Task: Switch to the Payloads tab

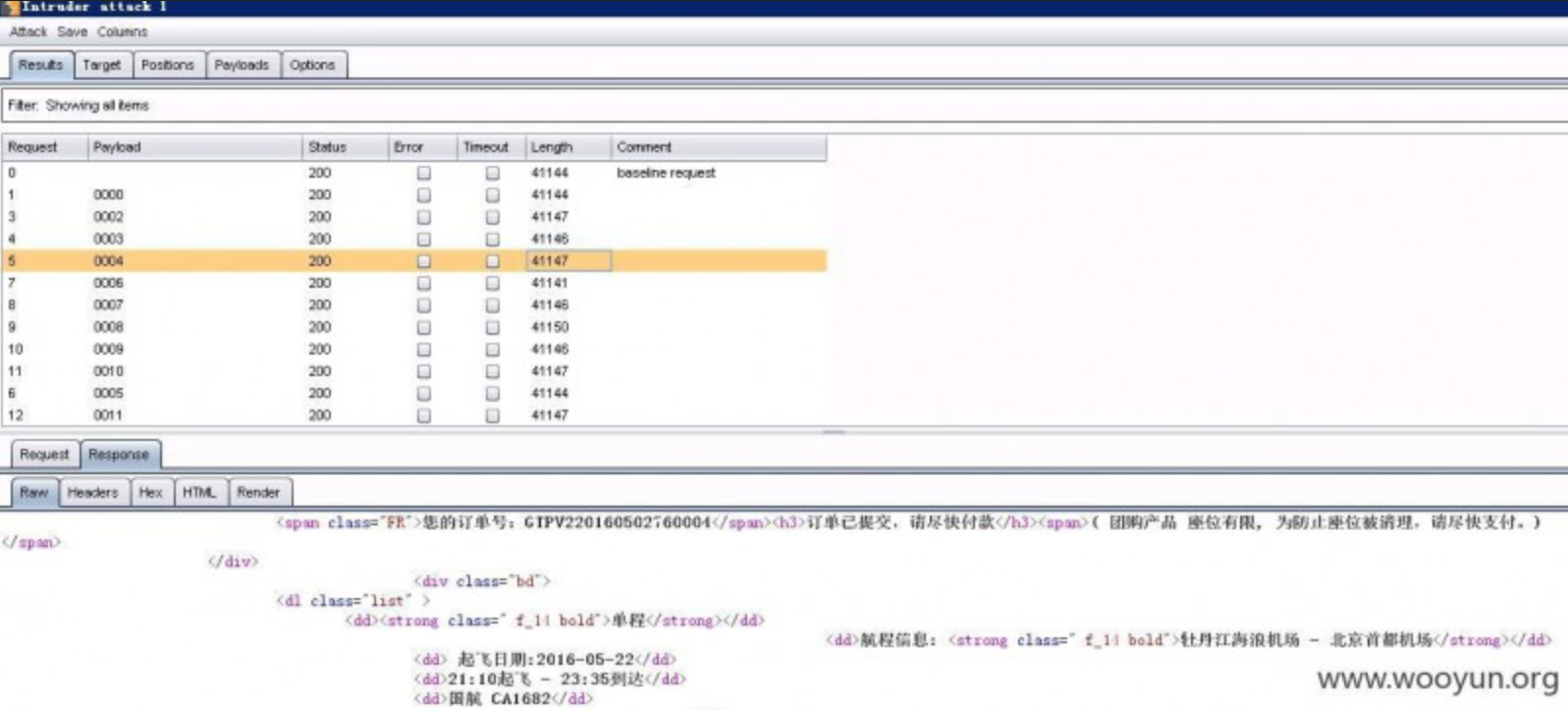Action: pyautogui.click(x=242, y=65)
